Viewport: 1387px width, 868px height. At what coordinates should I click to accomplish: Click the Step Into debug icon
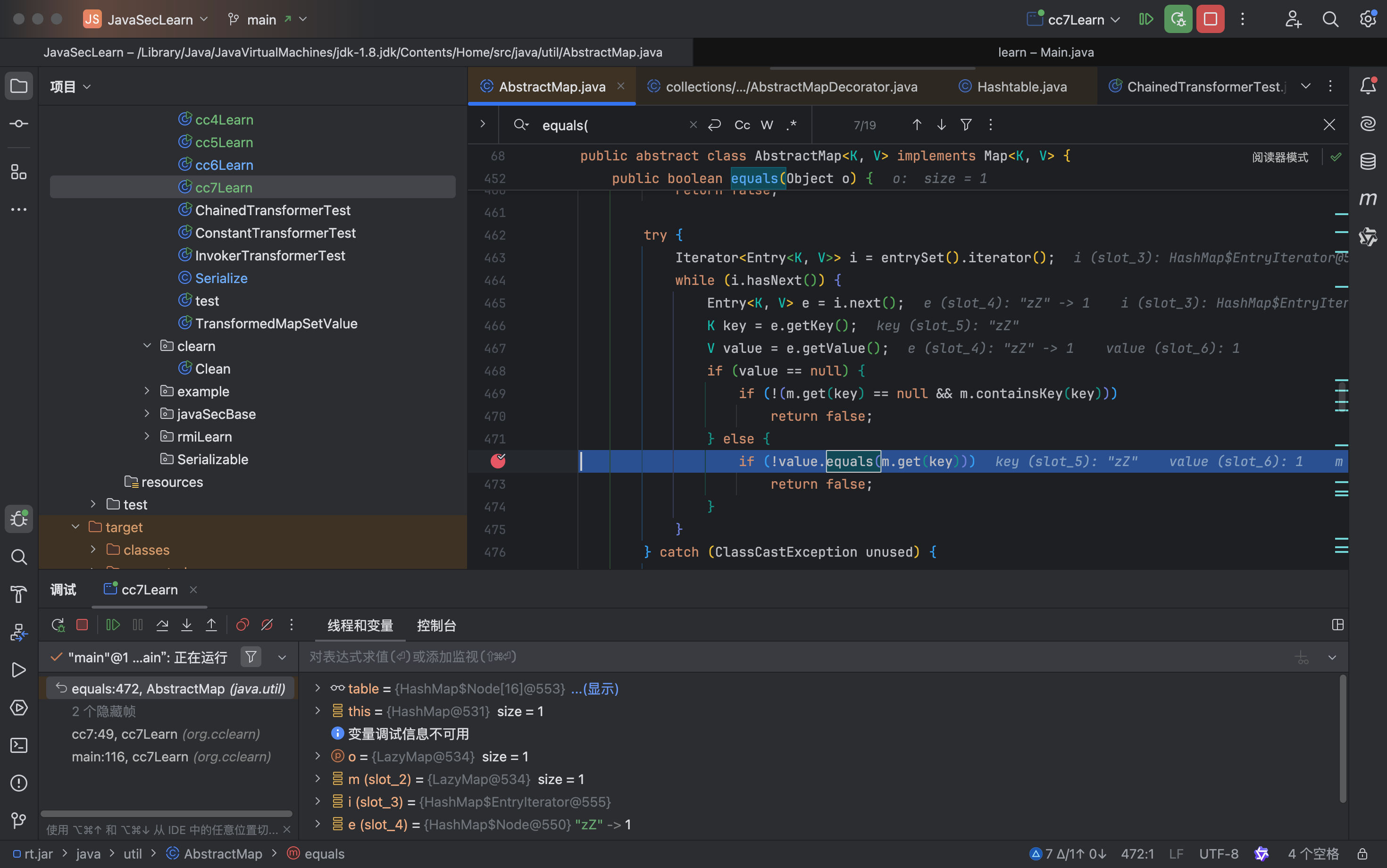point(186,625)
